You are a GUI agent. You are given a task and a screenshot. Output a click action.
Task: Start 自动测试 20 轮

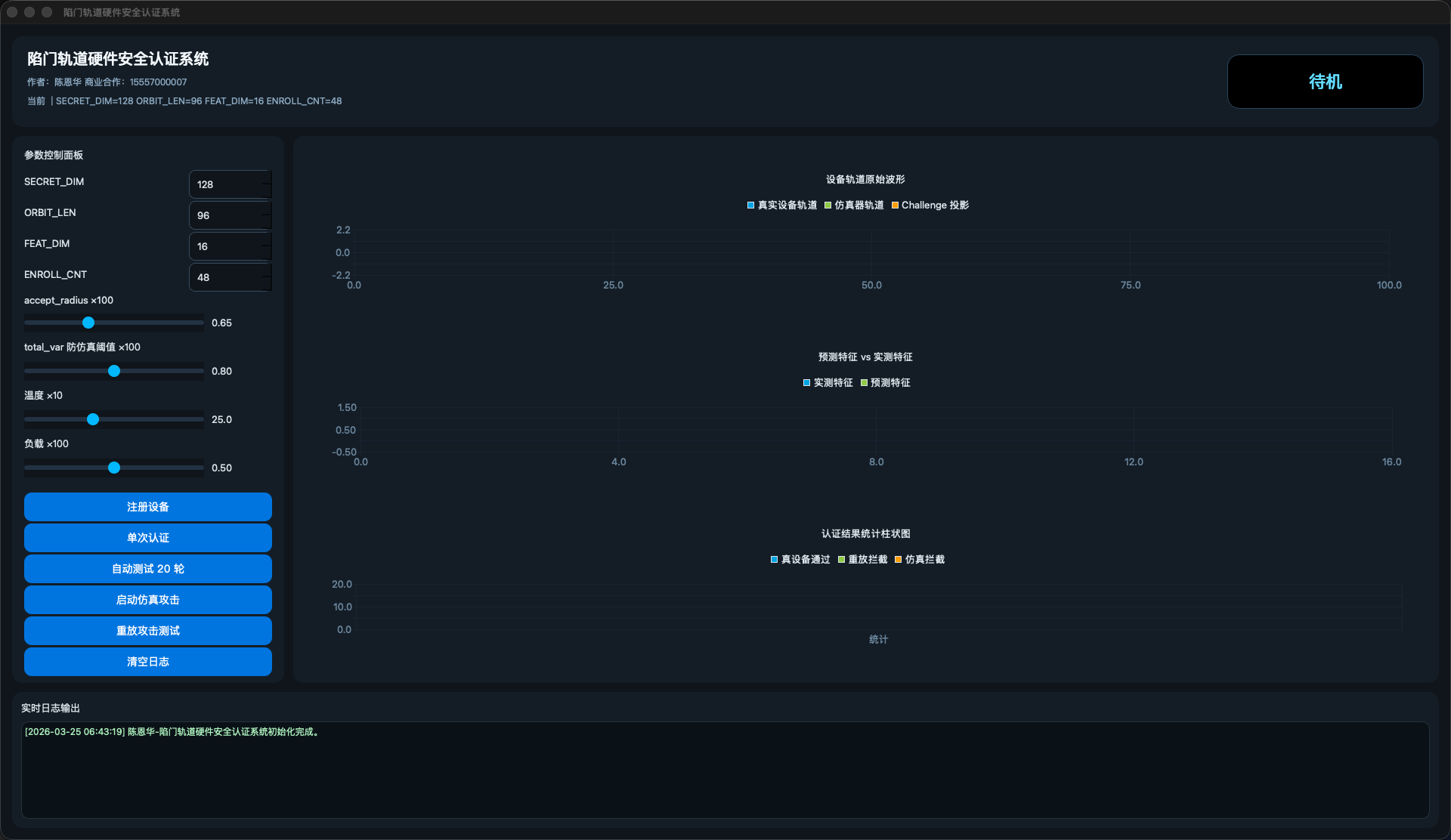point(148,569)
